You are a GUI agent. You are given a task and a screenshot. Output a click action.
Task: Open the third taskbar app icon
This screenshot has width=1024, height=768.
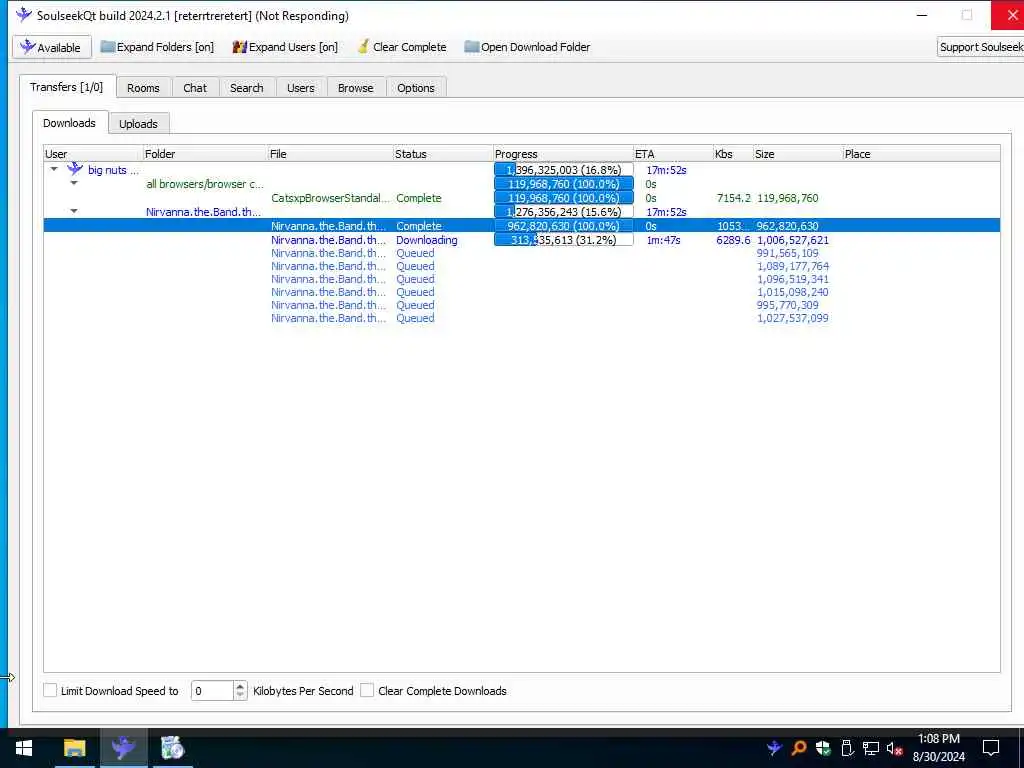172,748
